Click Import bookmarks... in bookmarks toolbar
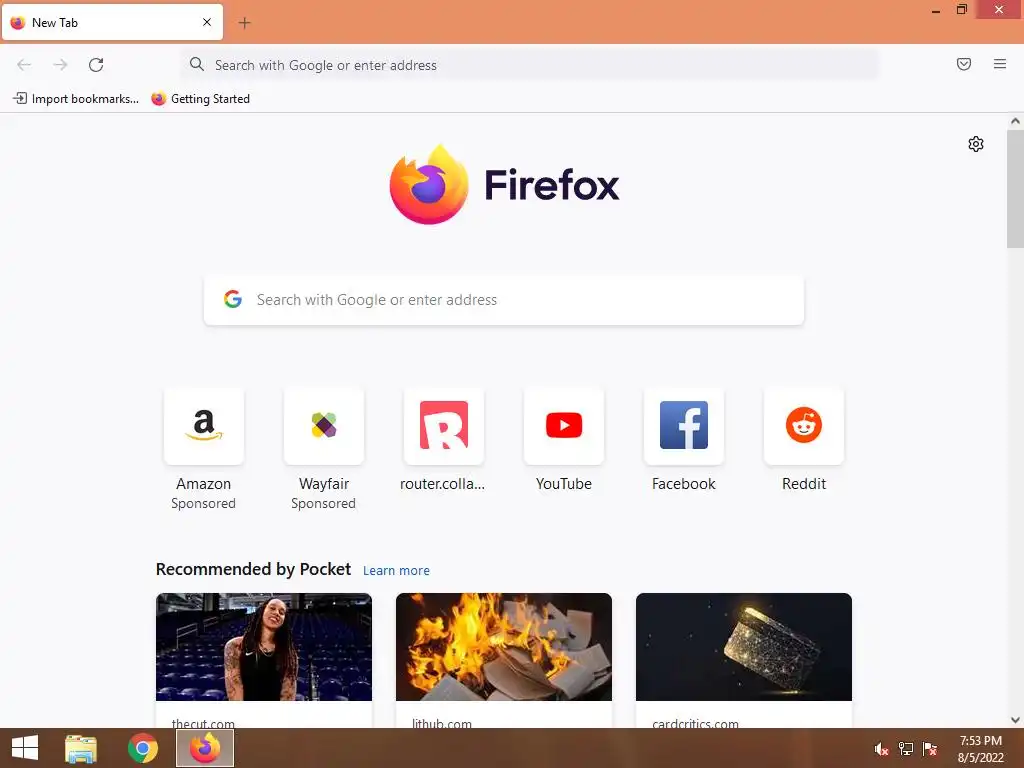Viewport: 1024px width, 768px height. click(76, 99)
